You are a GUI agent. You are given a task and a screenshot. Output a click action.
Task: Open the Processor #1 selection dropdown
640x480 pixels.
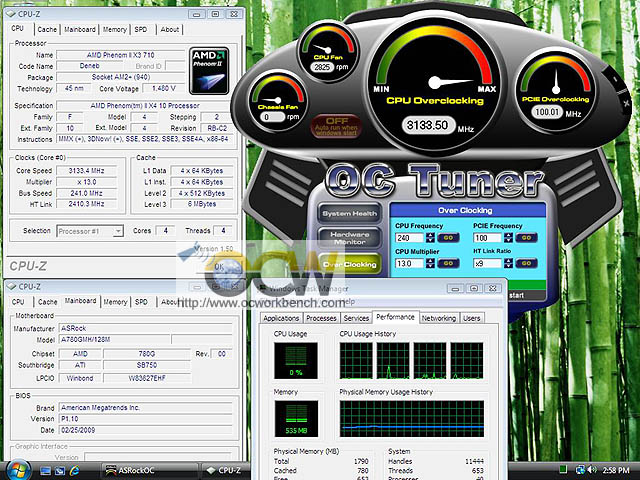tap(118, 231)
